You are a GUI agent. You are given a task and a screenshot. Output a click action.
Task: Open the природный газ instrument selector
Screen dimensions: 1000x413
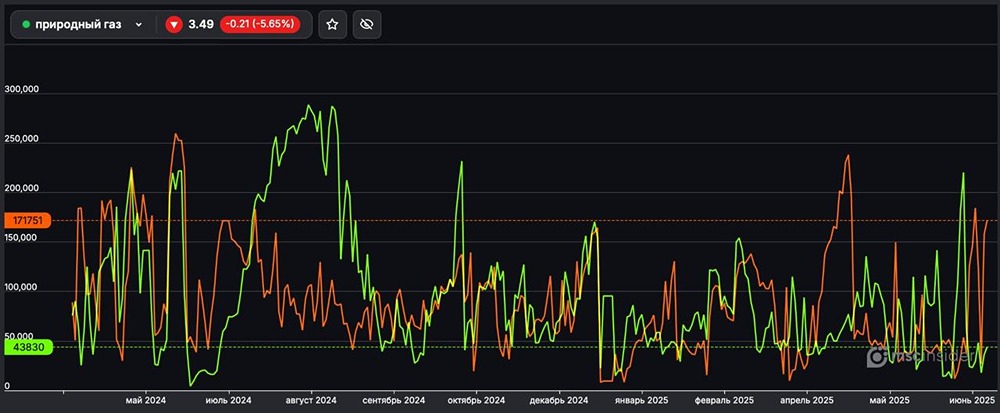pyautogui.click(x=78, y=24)
